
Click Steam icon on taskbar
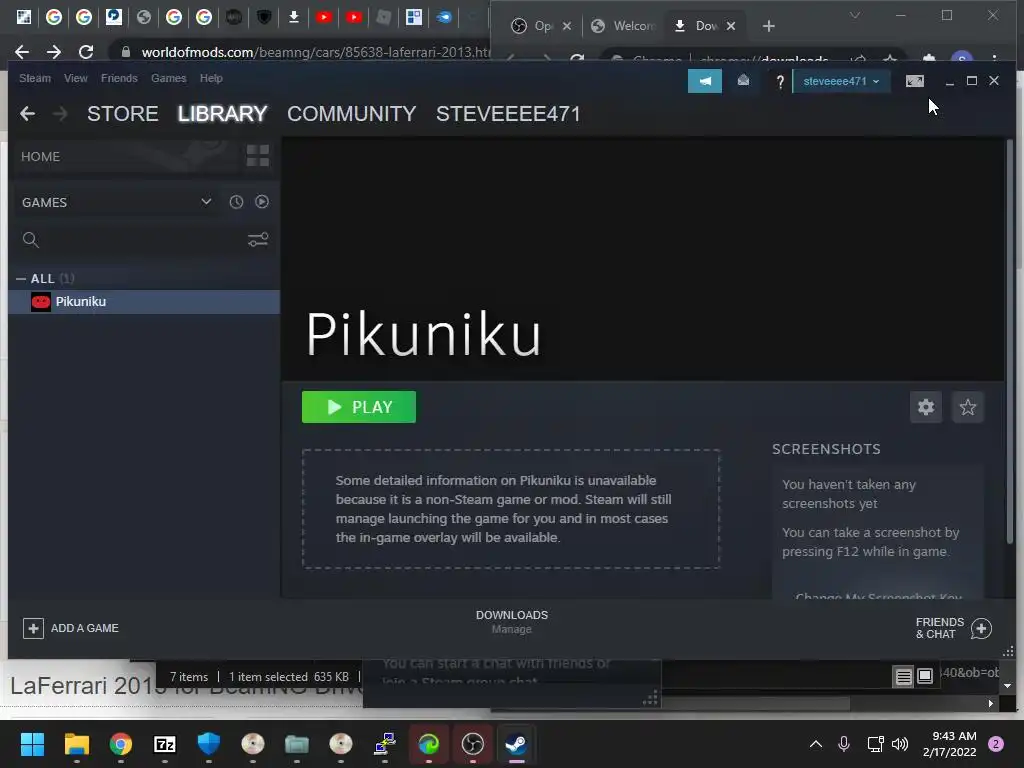(x=517, y=744)
